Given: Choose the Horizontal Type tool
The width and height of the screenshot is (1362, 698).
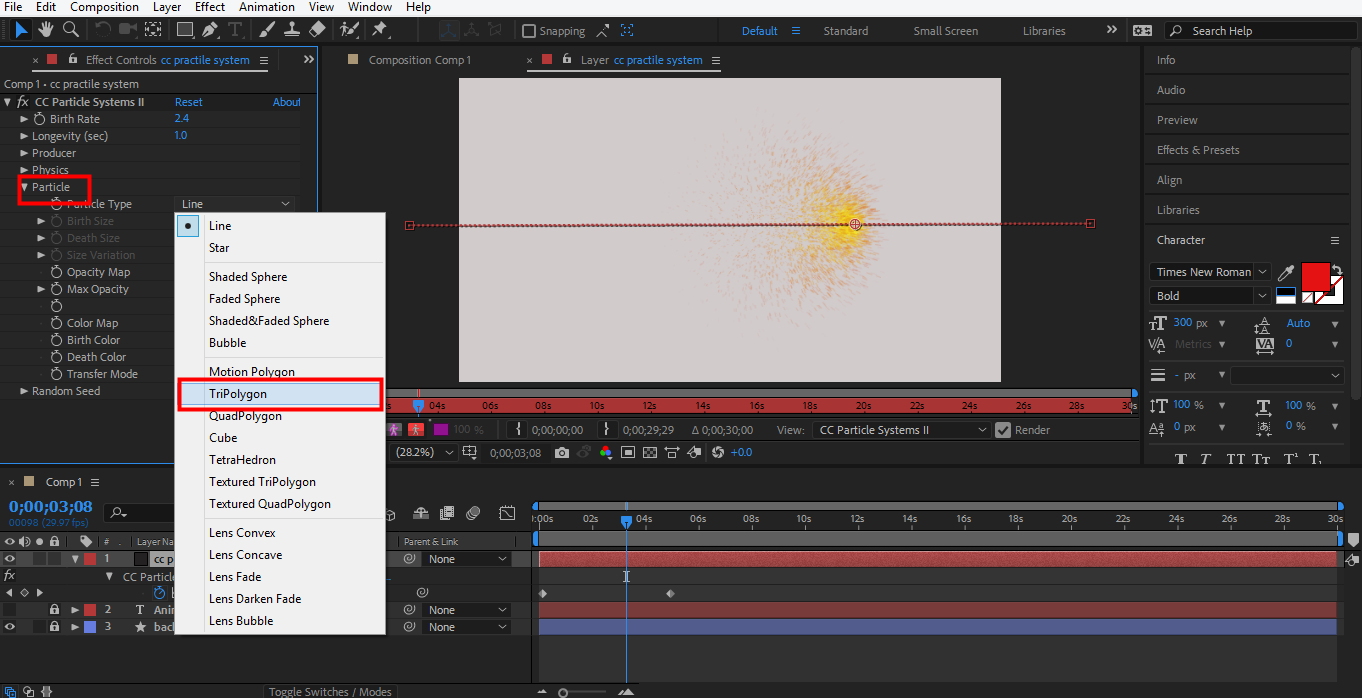Looking at the screenshot, I should pos(236,30).
